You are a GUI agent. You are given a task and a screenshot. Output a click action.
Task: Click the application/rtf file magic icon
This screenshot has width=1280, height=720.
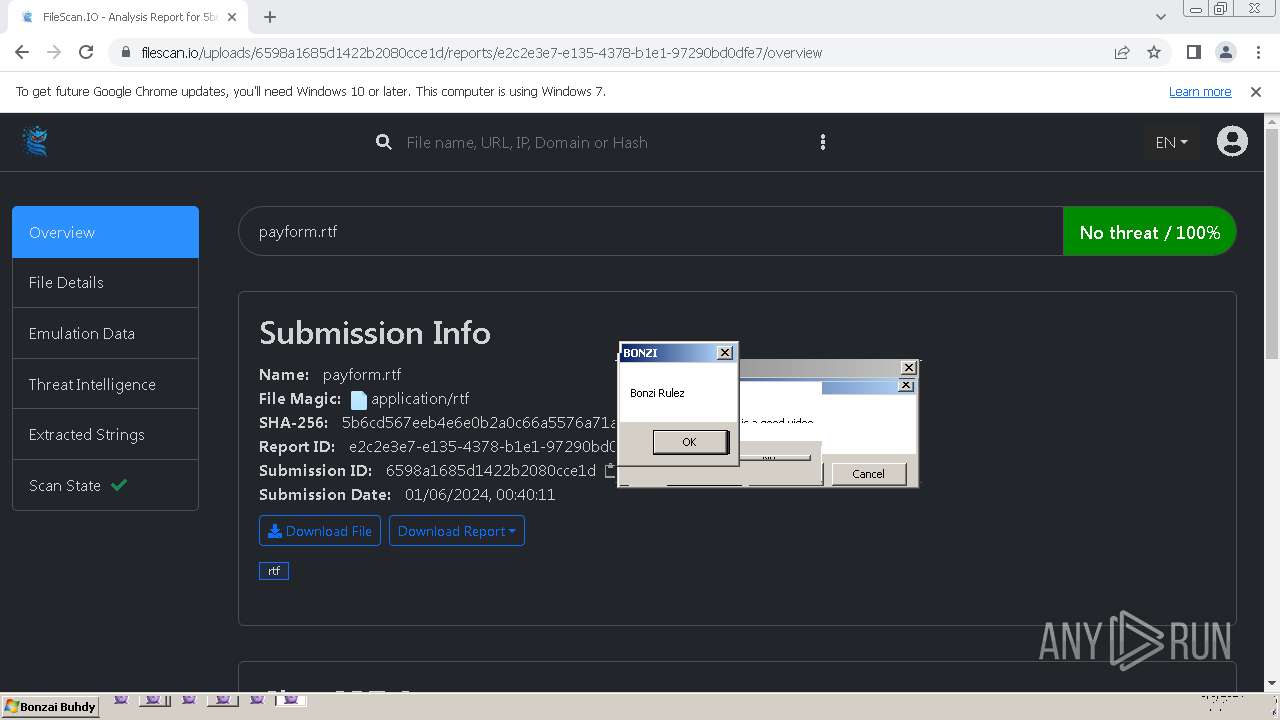pos(359,399)
